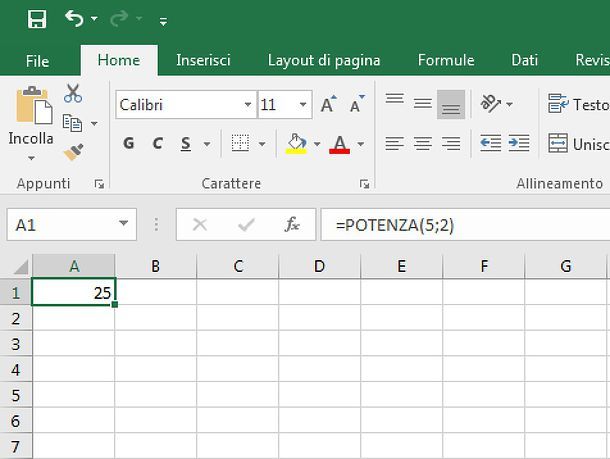Align text right
The width and height of the screenshot is (610, 459).
coord(451,144)
